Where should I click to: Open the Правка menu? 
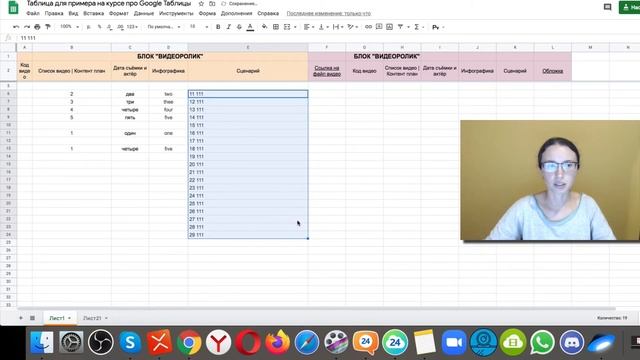click(x=54, y=13)
